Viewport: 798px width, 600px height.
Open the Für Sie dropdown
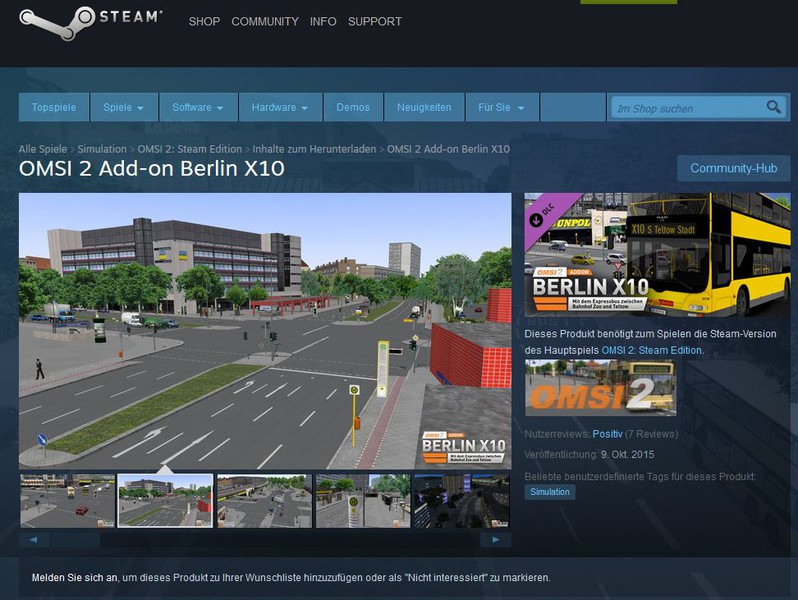[x=501, y=107]
